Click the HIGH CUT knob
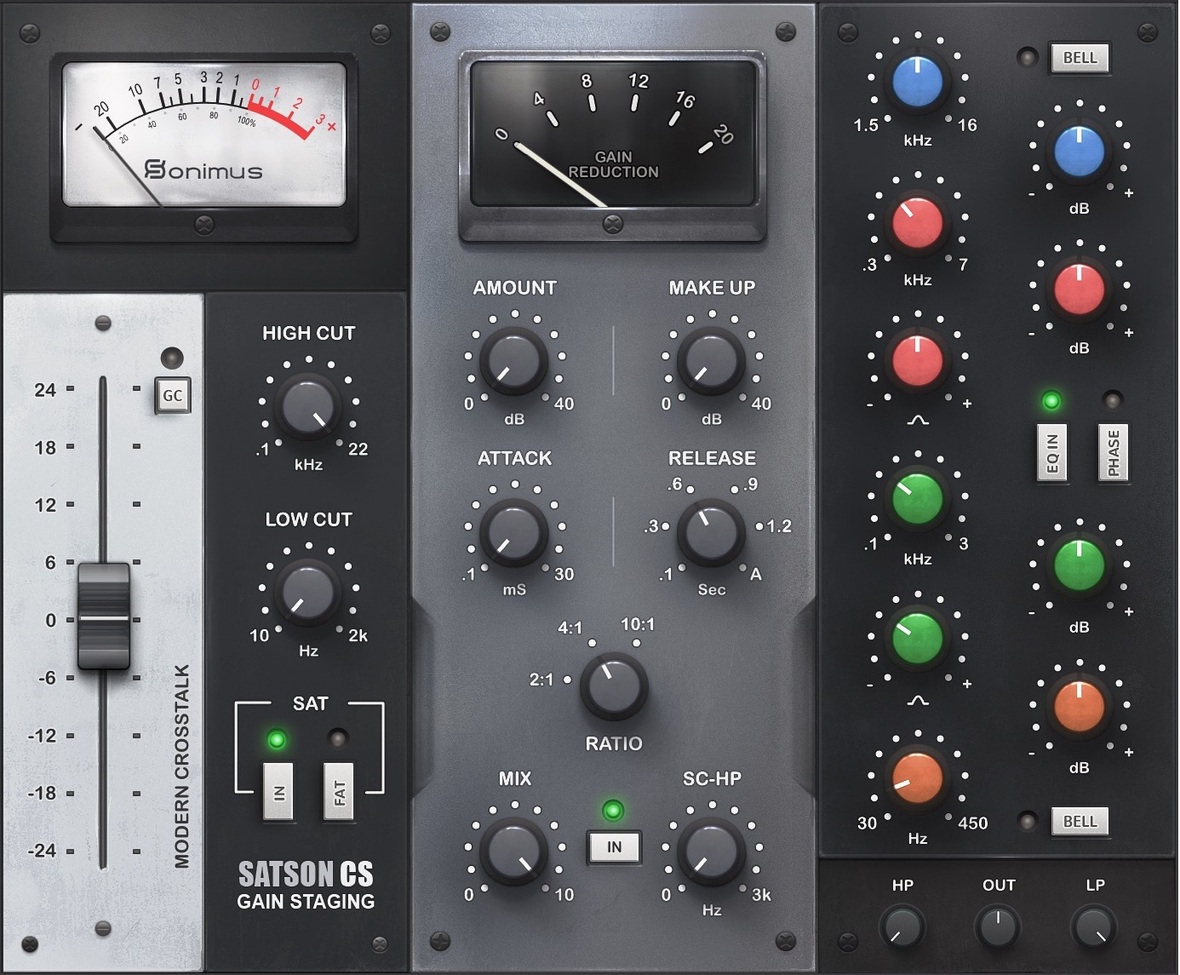Viewport: 1180px width, 975px height. click(x=308, y=407)
